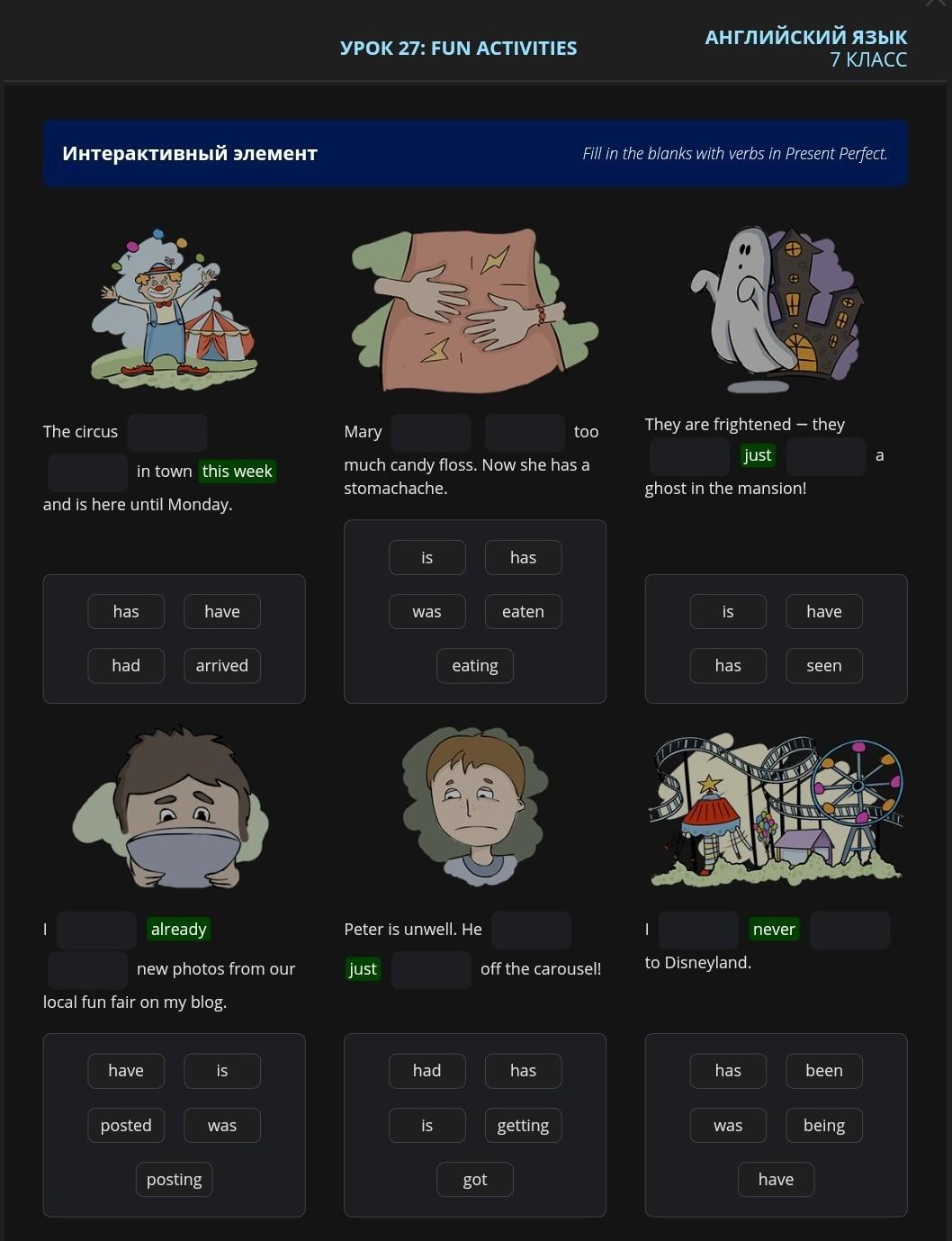Image resolution: width=952 pixels, height=1241 pixels.
Task: Click the first blank after 'The circus'
Action: click(167, 433)
